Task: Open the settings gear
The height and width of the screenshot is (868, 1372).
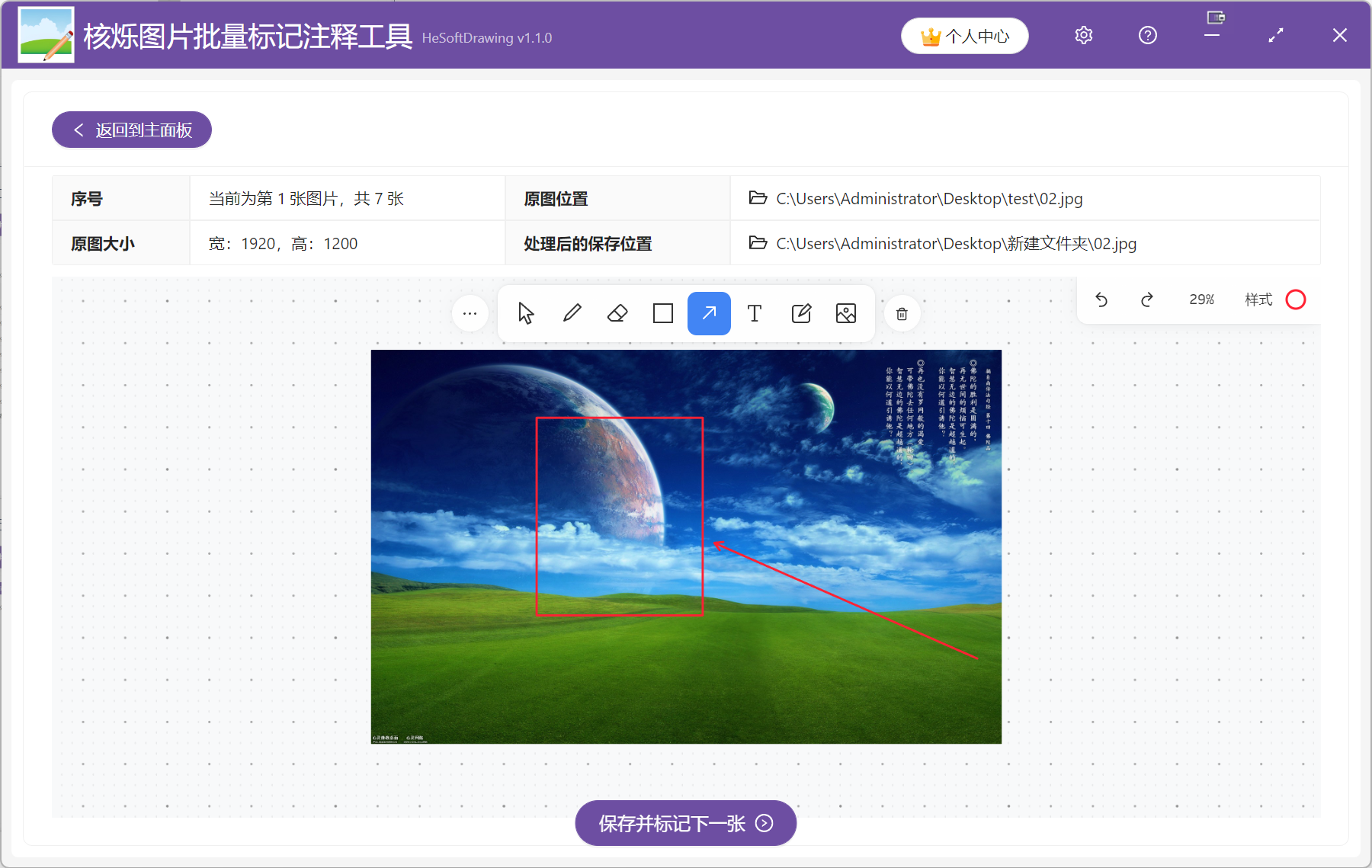Action: pos(1083,35)
